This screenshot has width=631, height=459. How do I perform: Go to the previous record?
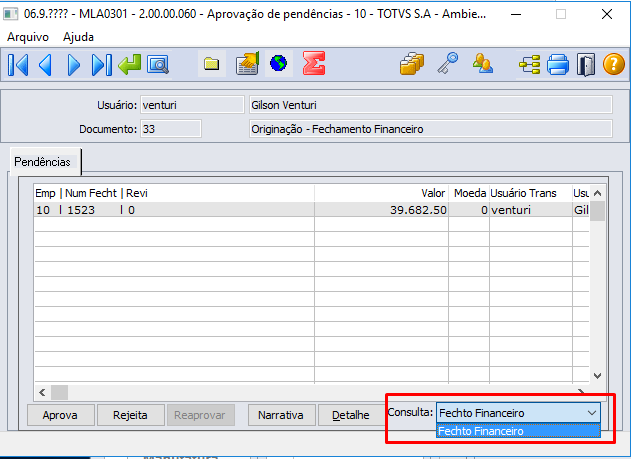[45, 64]
